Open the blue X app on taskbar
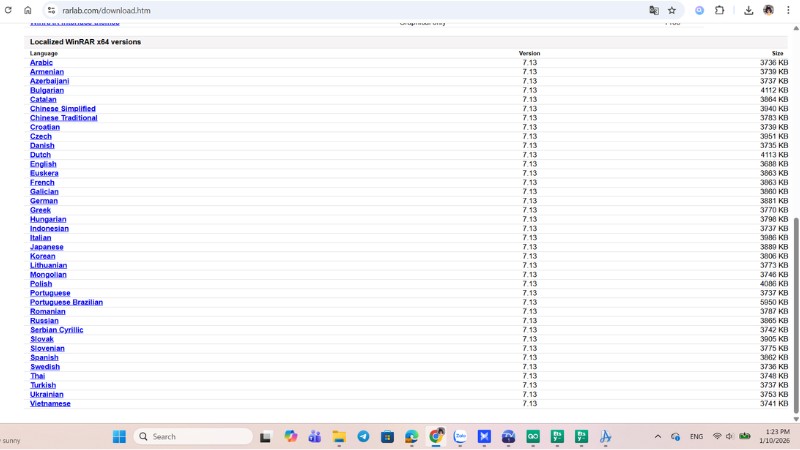This screenshot has height=450, width=800. 484,437
